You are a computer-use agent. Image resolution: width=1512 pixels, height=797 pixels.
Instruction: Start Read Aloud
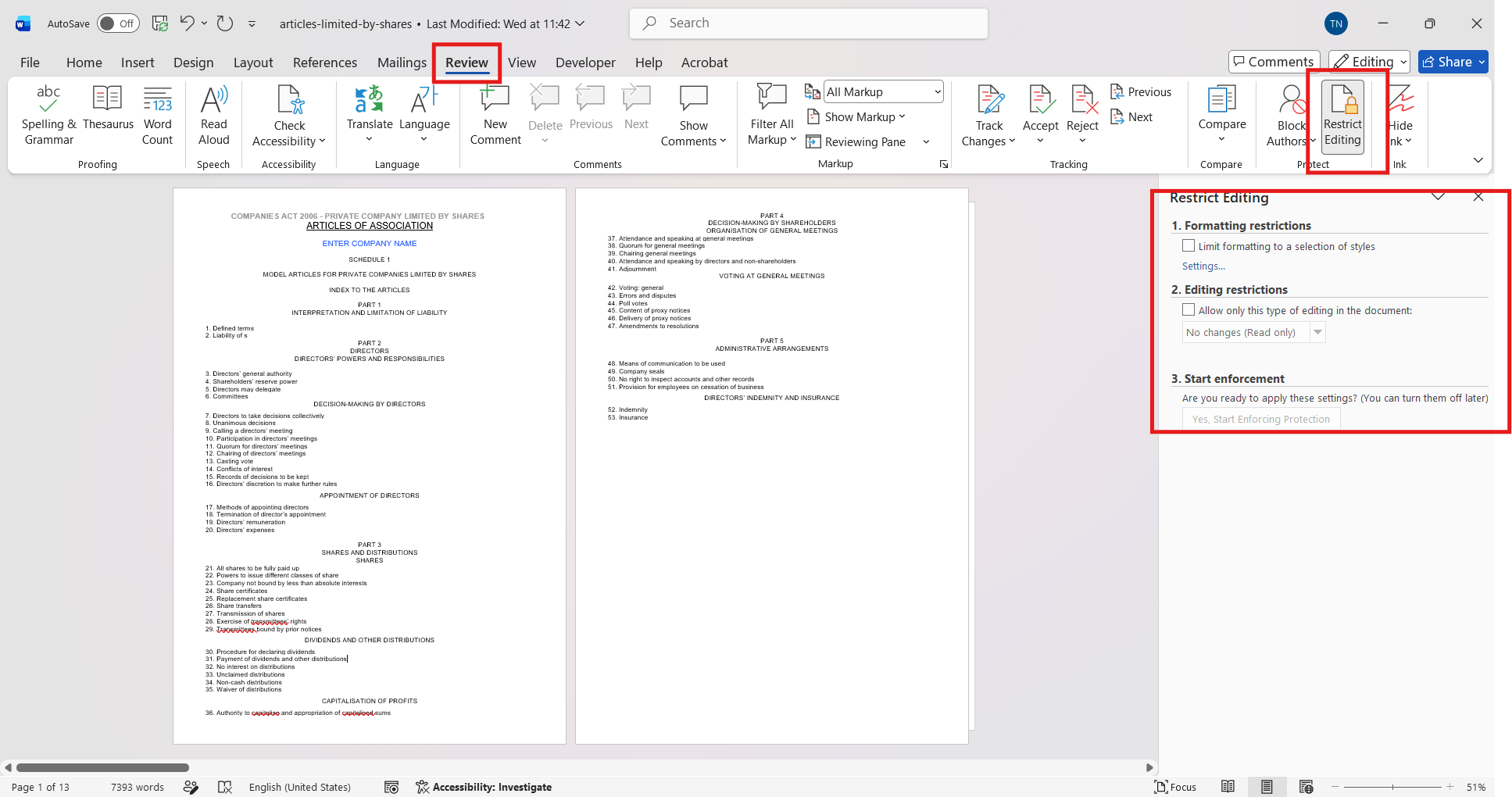point(213,116)
